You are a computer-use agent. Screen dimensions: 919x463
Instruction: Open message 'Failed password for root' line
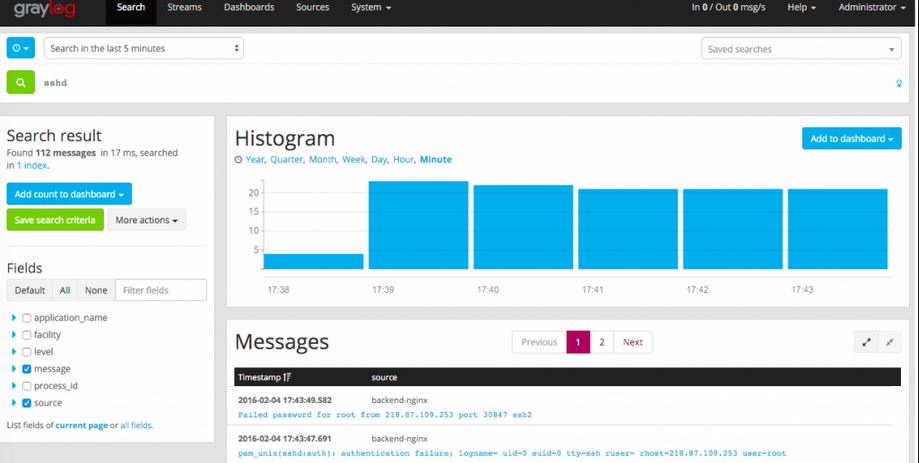pos(385,415)
